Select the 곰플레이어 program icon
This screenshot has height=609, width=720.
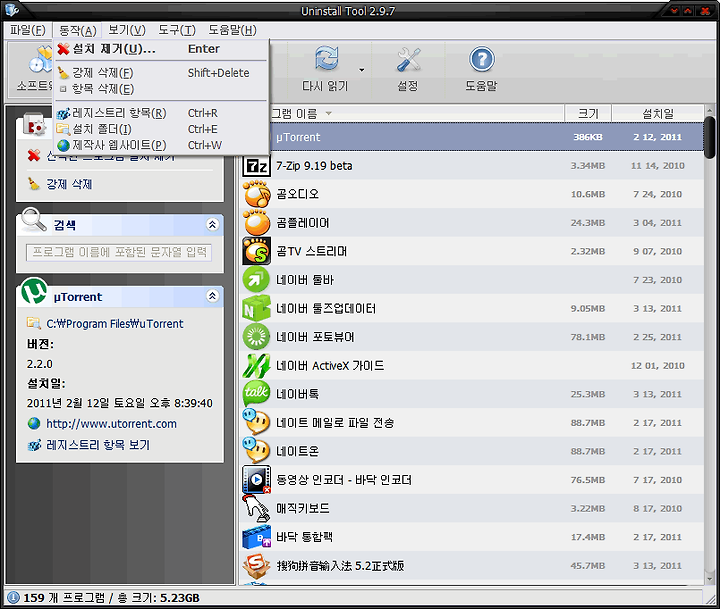pos(256,223)
